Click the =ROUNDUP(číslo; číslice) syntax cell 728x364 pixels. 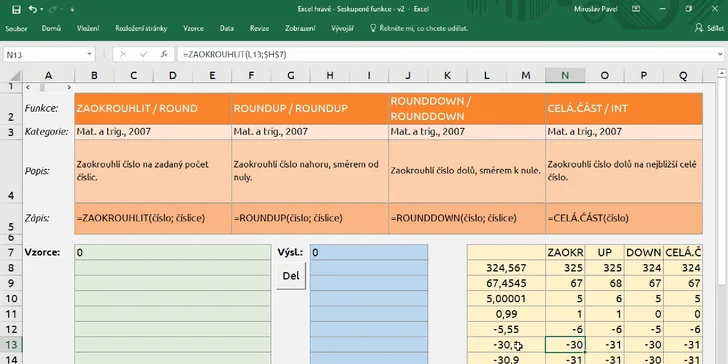pyautogui.click(x=309, y=218)
